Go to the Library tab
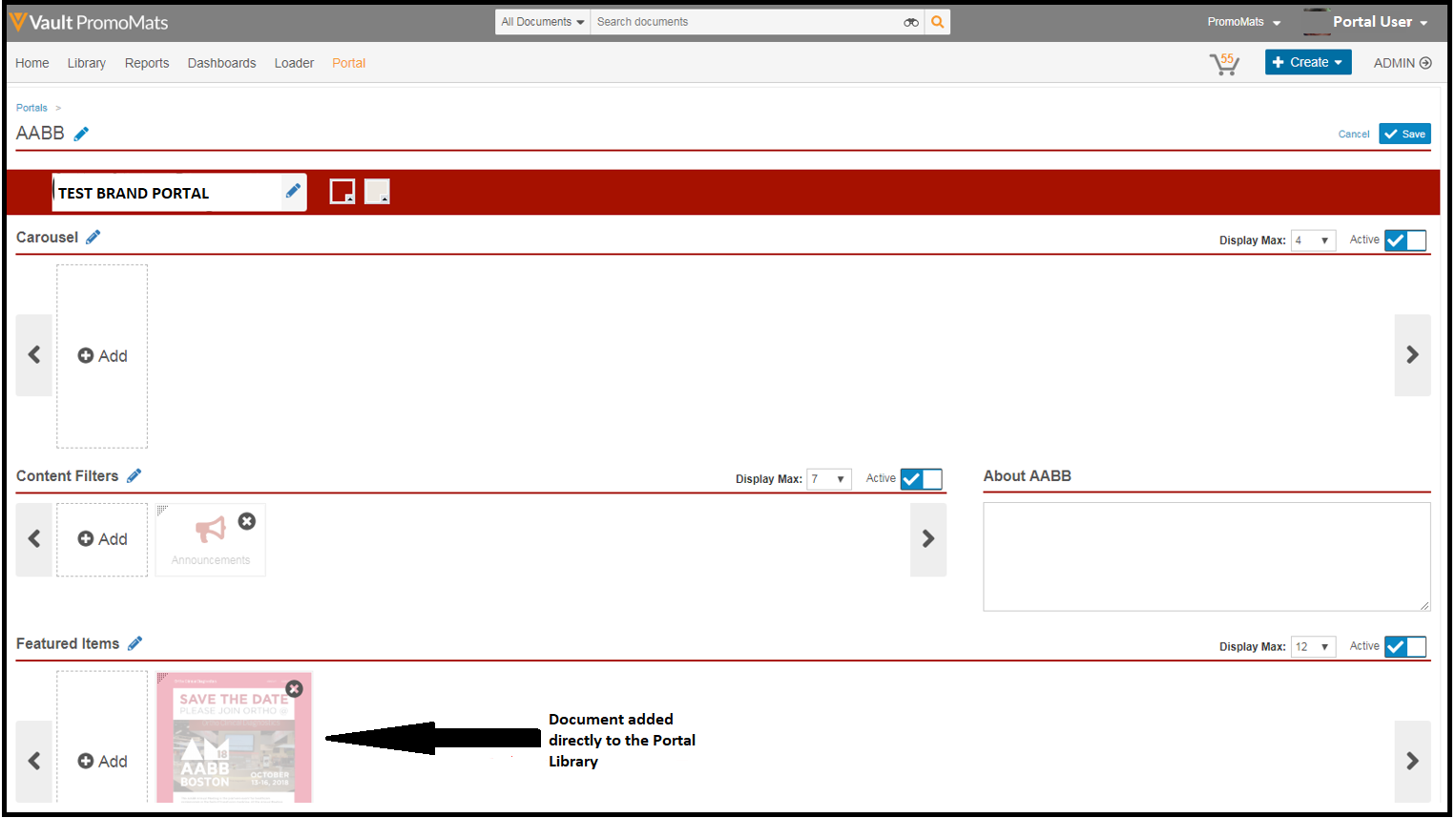The height and width of the screenshot is (818, 1456). point(86,63)
